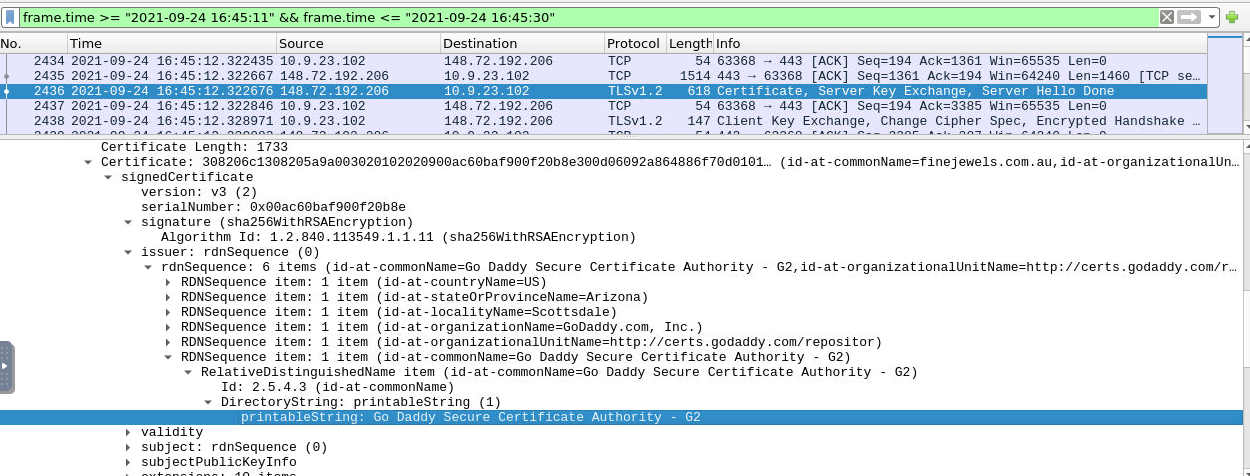Sort packets by the No. column
This screenshot has height=476, width=1250.
coord(34,43)
